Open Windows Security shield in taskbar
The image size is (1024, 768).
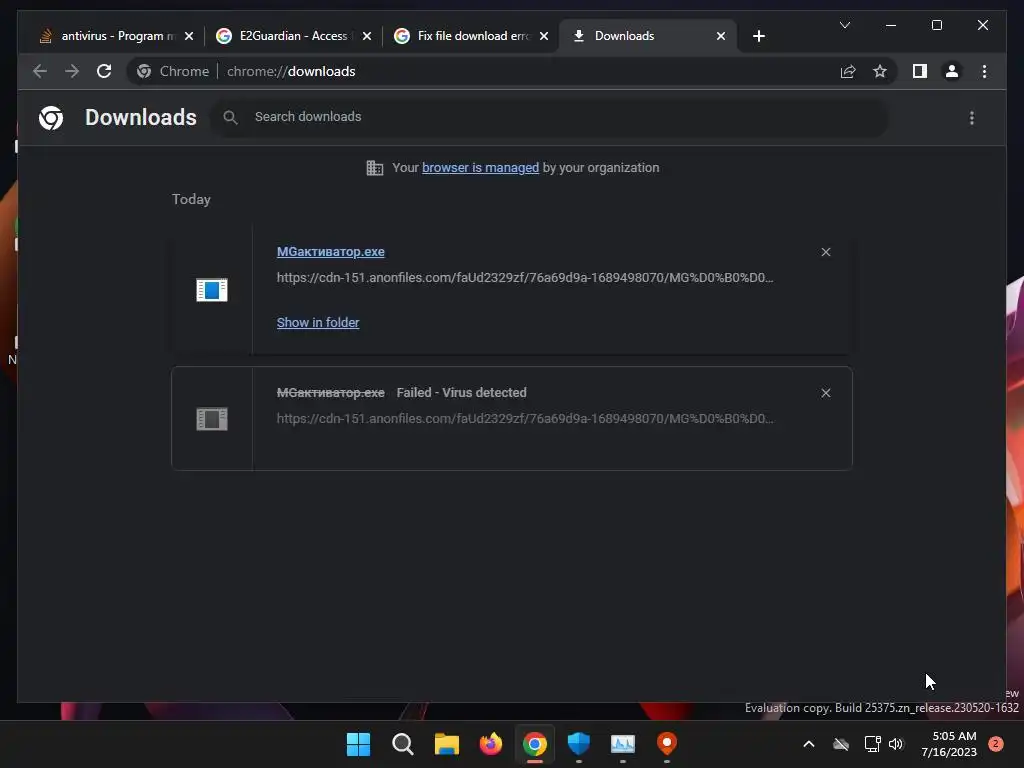(579, 744)
